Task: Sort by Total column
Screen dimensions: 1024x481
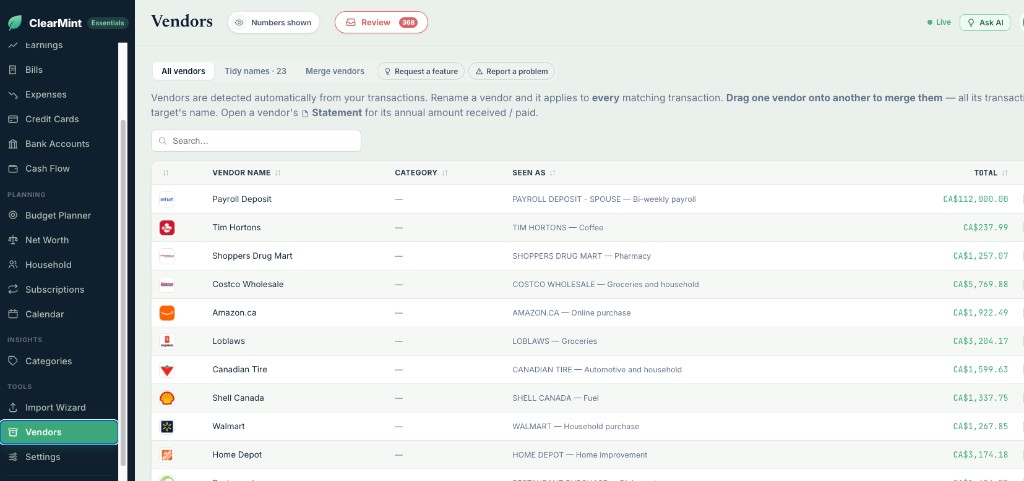Action: pos(991,173)
